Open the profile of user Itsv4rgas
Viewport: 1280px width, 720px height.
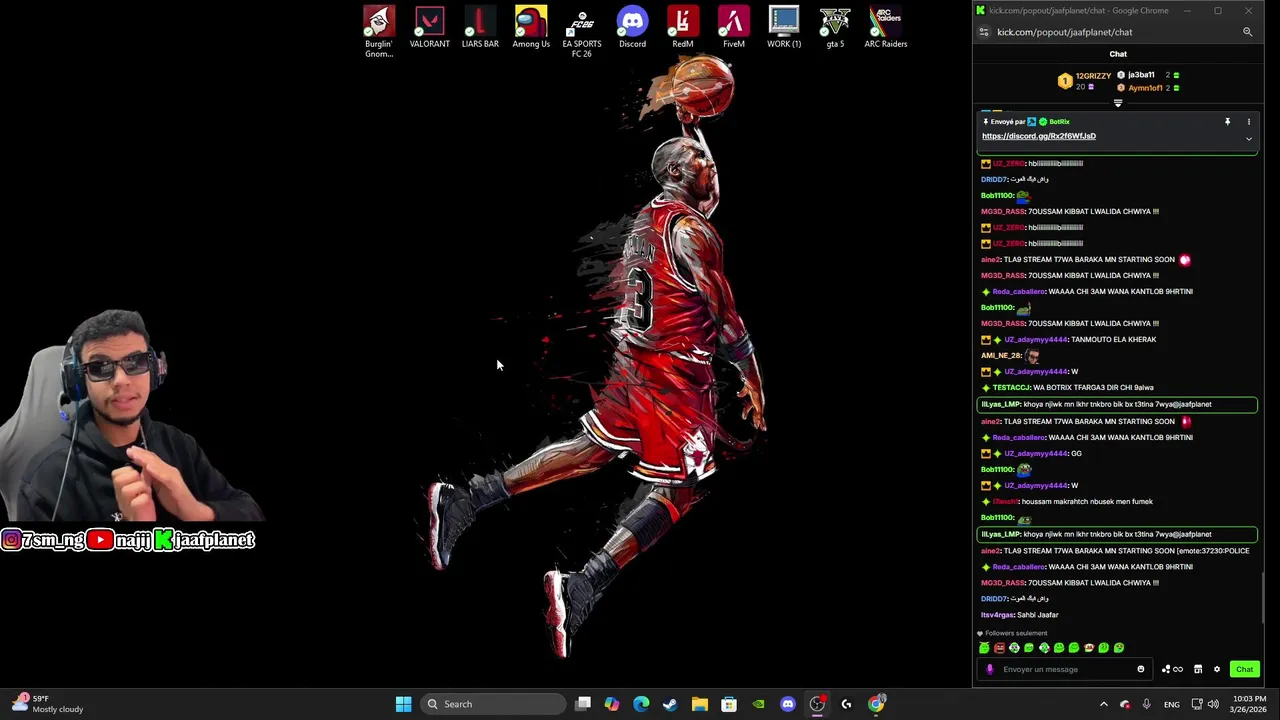(998, 615)
